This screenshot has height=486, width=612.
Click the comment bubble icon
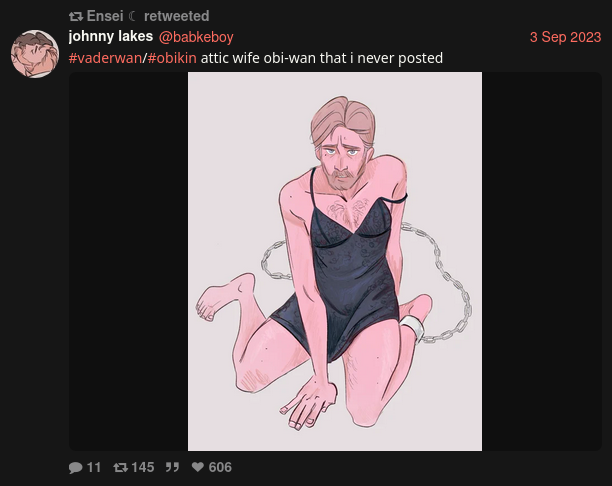pyautogui.click(x=76, y=467)
